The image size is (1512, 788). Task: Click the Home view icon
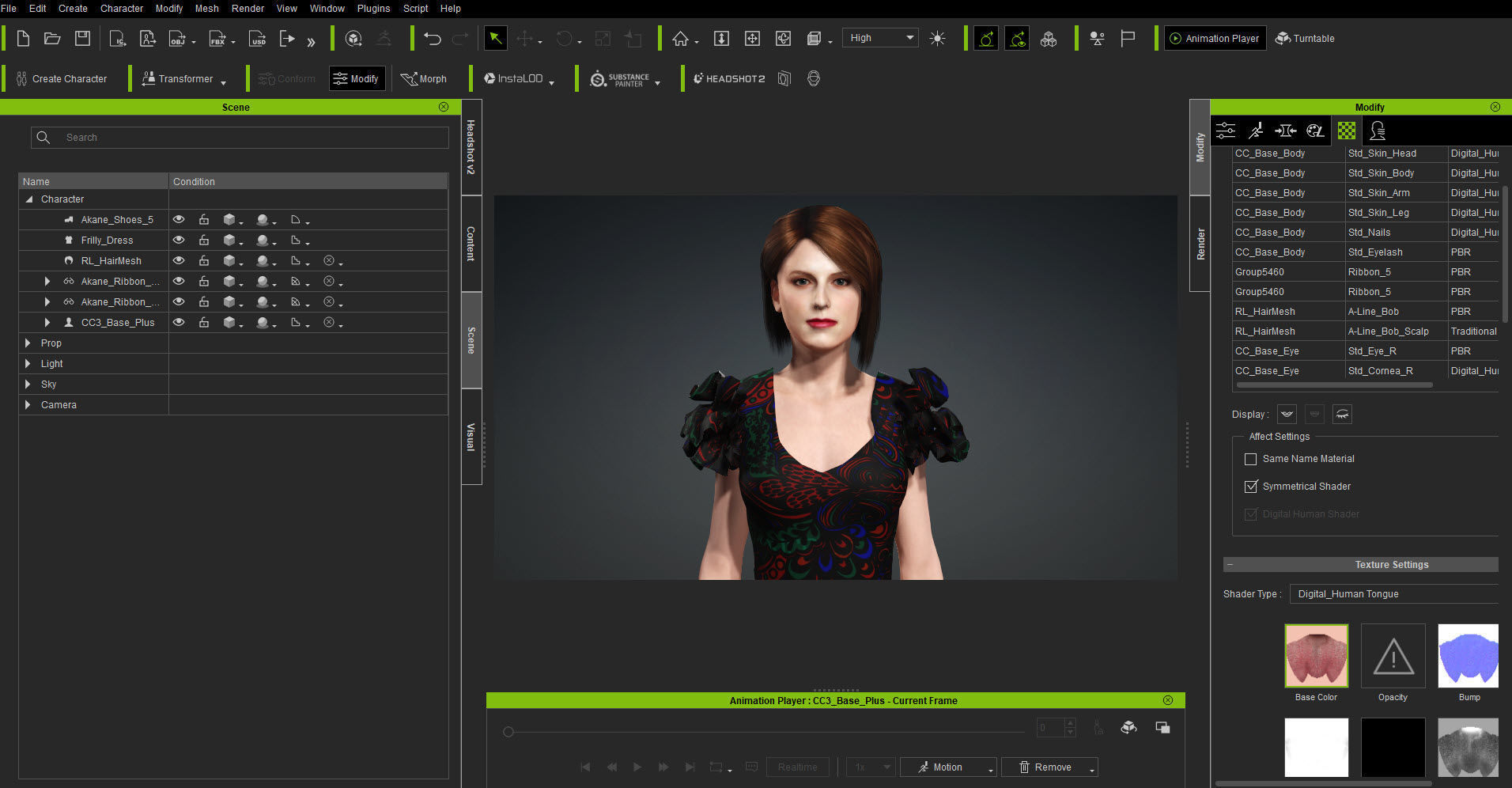(x=680, y=38)
